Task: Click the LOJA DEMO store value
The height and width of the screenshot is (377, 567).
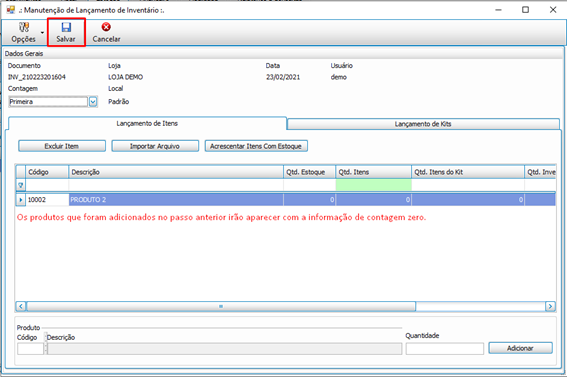Action: click(x=125, y=77)
